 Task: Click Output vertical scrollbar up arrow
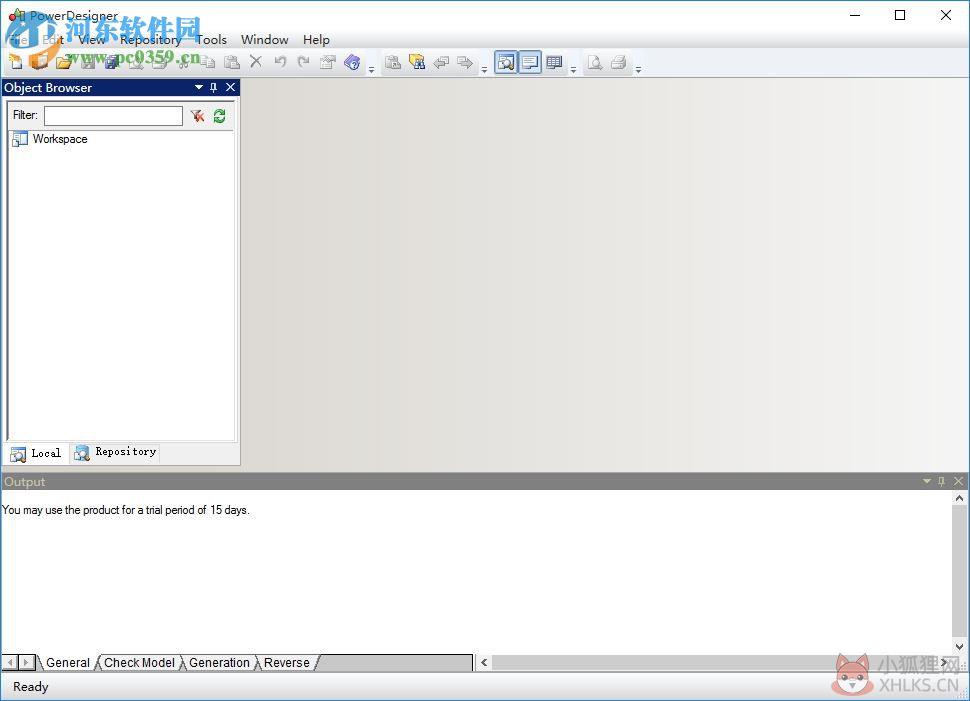pyautogui.click(x=959, y=498)
